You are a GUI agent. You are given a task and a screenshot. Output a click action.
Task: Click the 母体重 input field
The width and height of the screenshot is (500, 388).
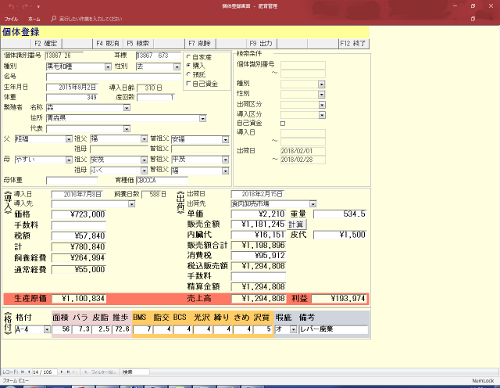72,181
